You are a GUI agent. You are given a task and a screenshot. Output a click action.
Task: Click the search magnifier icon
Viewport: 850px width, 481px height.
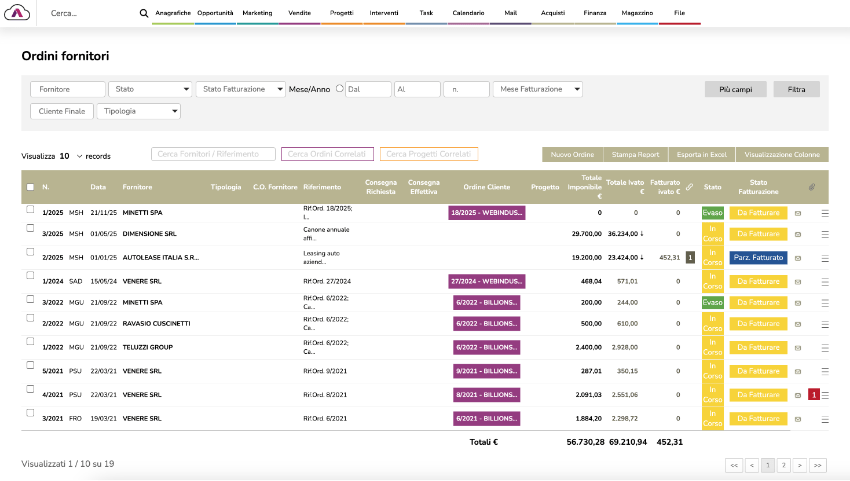click(144, 14)
